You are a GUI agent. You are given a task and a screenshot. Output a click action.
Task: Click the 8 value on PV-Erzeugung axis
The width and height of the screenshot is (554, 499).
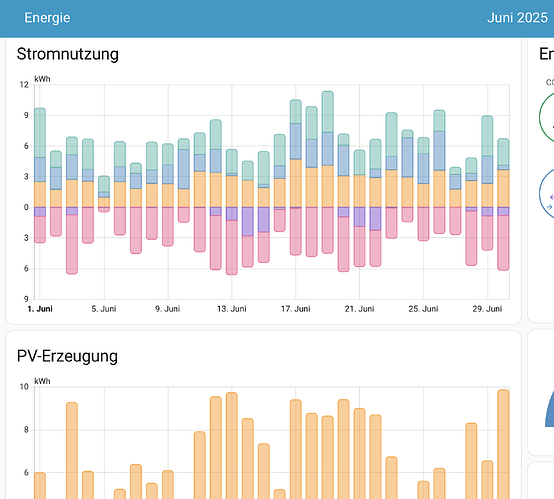click(x=26, y=430)
